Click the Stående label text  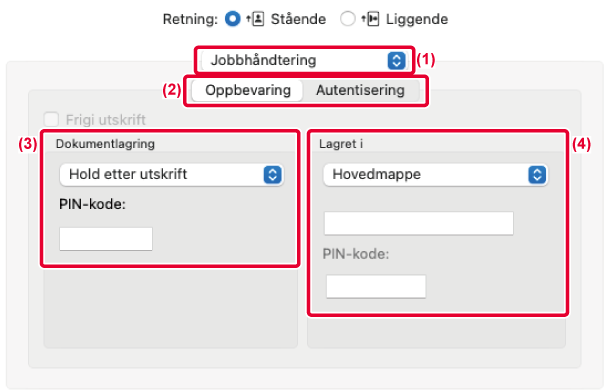[298, 19]
